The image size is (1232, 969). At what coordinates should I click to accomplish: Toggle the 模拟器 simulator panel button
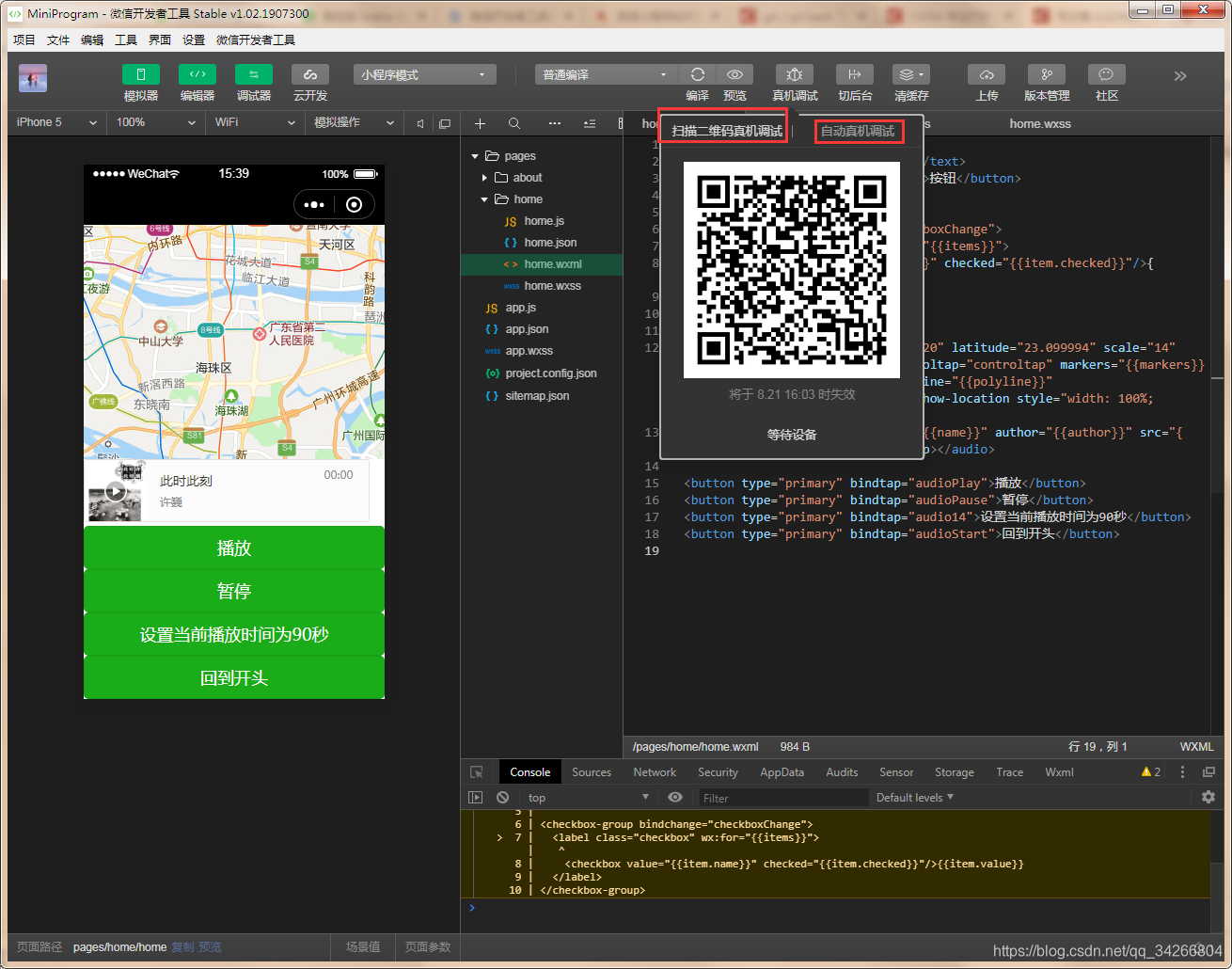coord(141,74)
